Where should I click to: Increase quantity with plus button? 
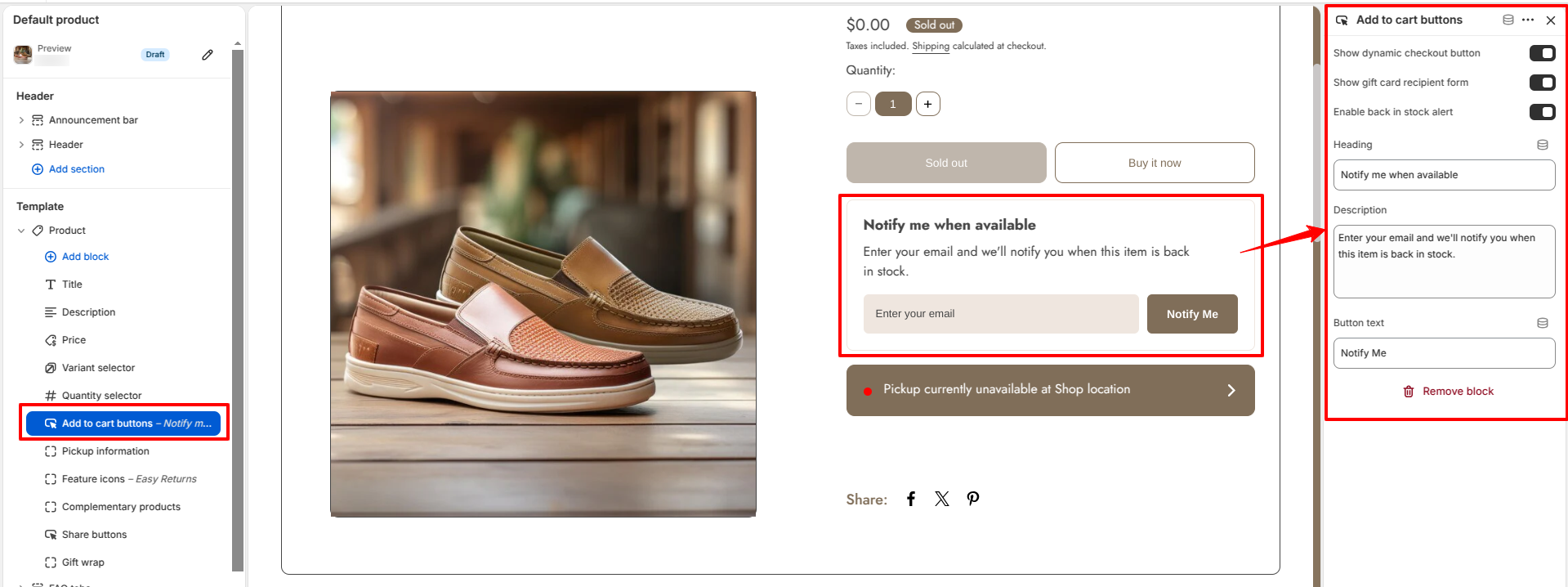pos(928,104)
